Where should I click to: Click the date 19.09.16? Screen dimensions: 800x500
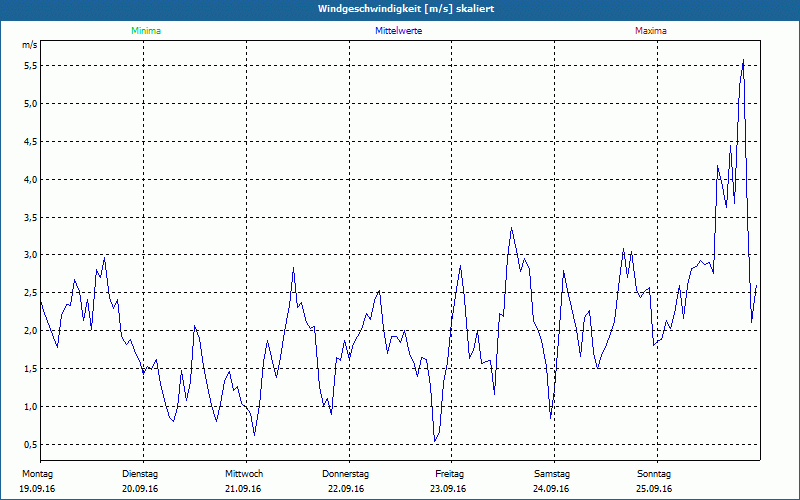pyautogui.click(x=37, y=489)
